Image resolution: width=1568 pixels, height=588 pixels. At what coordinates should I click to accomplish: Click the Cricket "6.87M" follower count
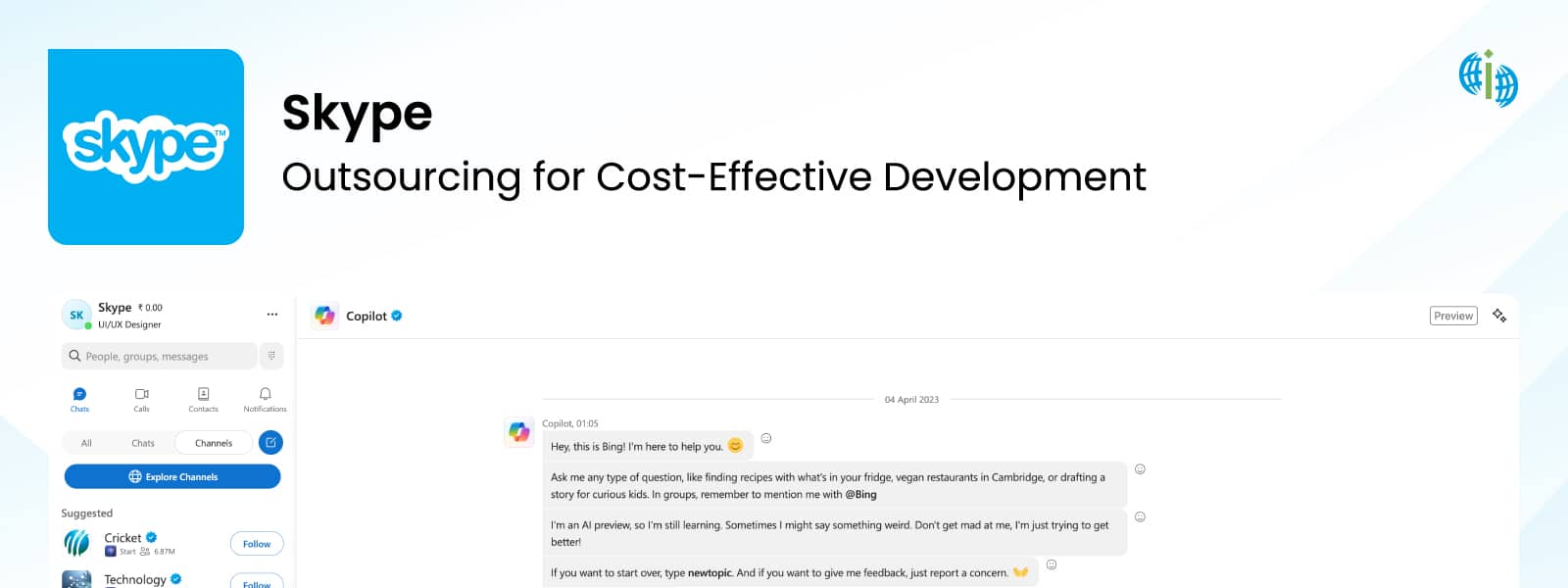(x=165, y=552)
